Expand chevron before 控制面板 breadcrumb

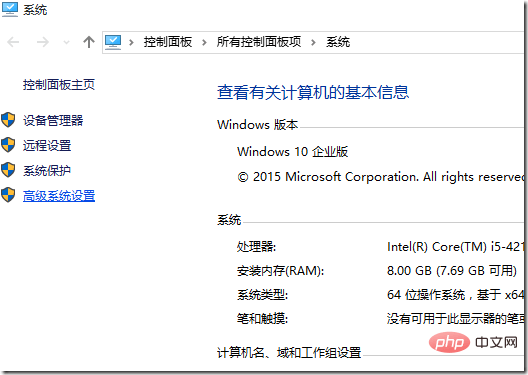[x=131, y=42]
